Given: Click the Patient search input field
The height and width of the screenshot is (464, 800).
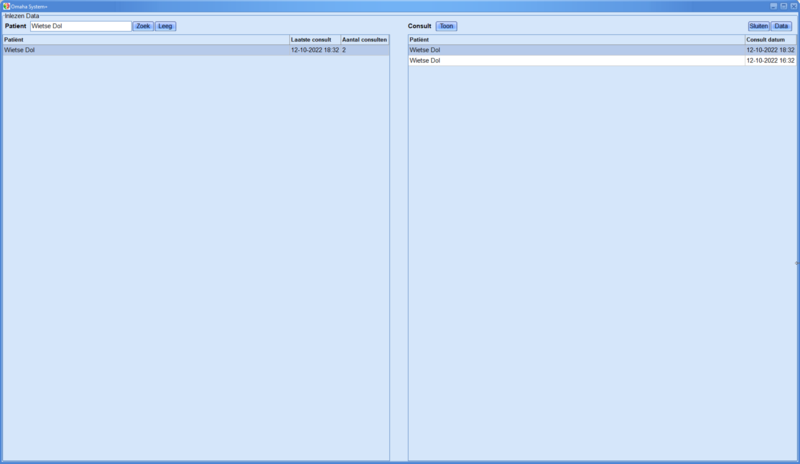Looking at the screenshot, I should point(80,26).
